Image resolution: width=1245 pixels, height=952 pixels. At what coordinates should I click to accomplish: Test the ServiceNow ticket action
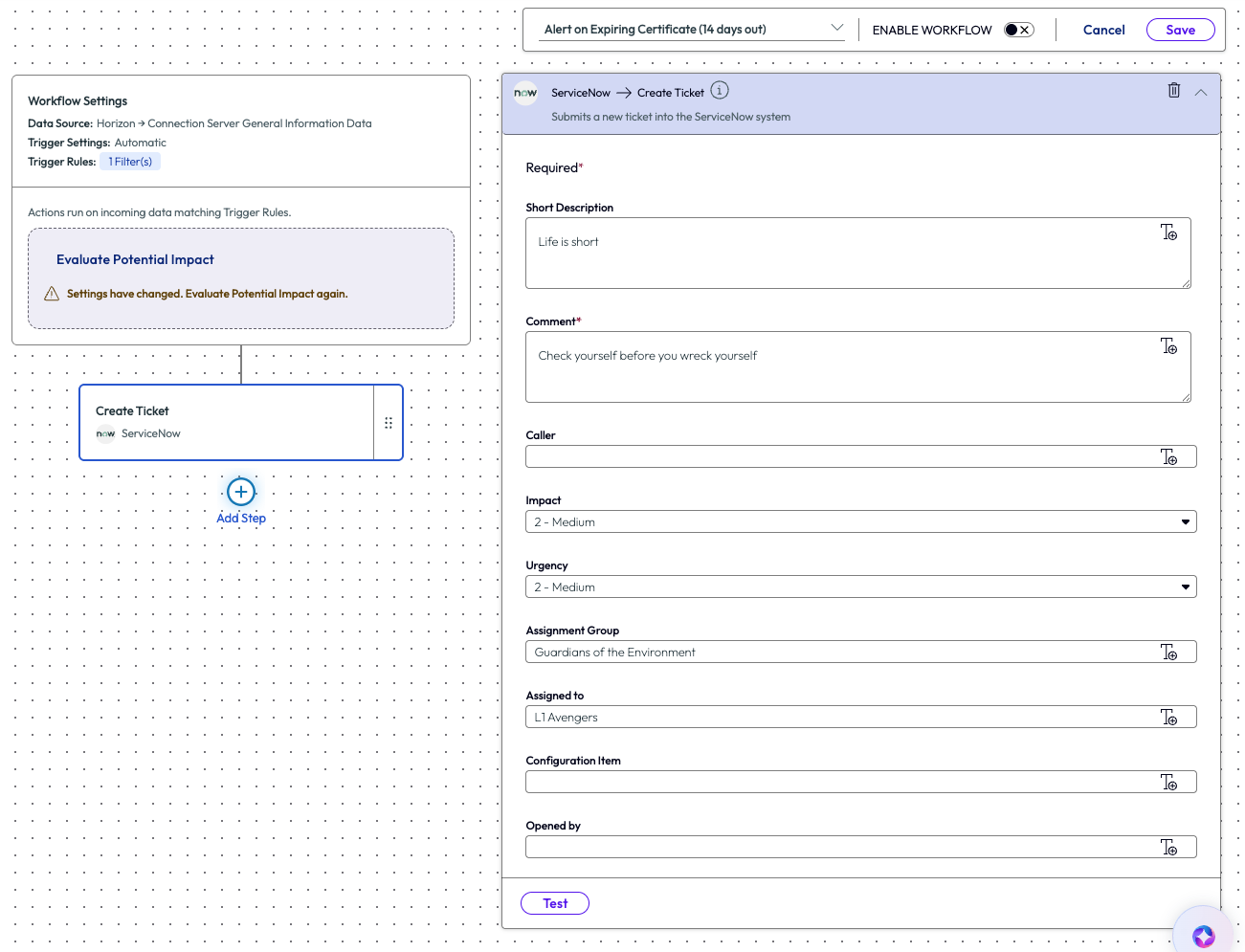pos(554,902)
